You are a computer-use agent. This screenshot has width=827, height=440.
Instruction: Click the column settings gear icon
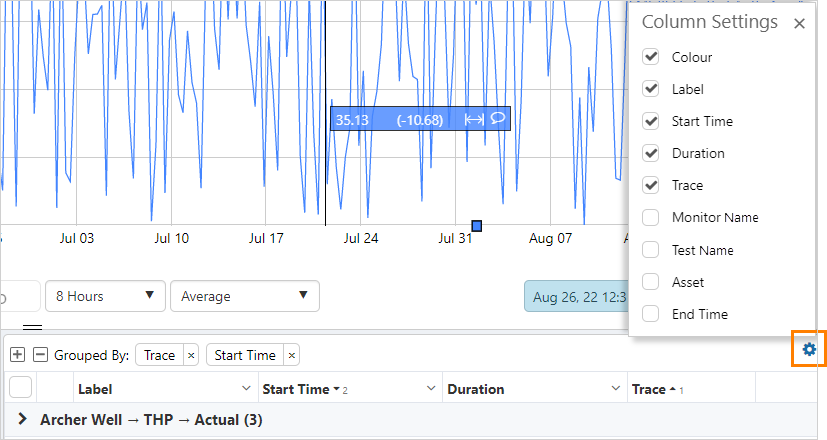(x=809, y=349)
